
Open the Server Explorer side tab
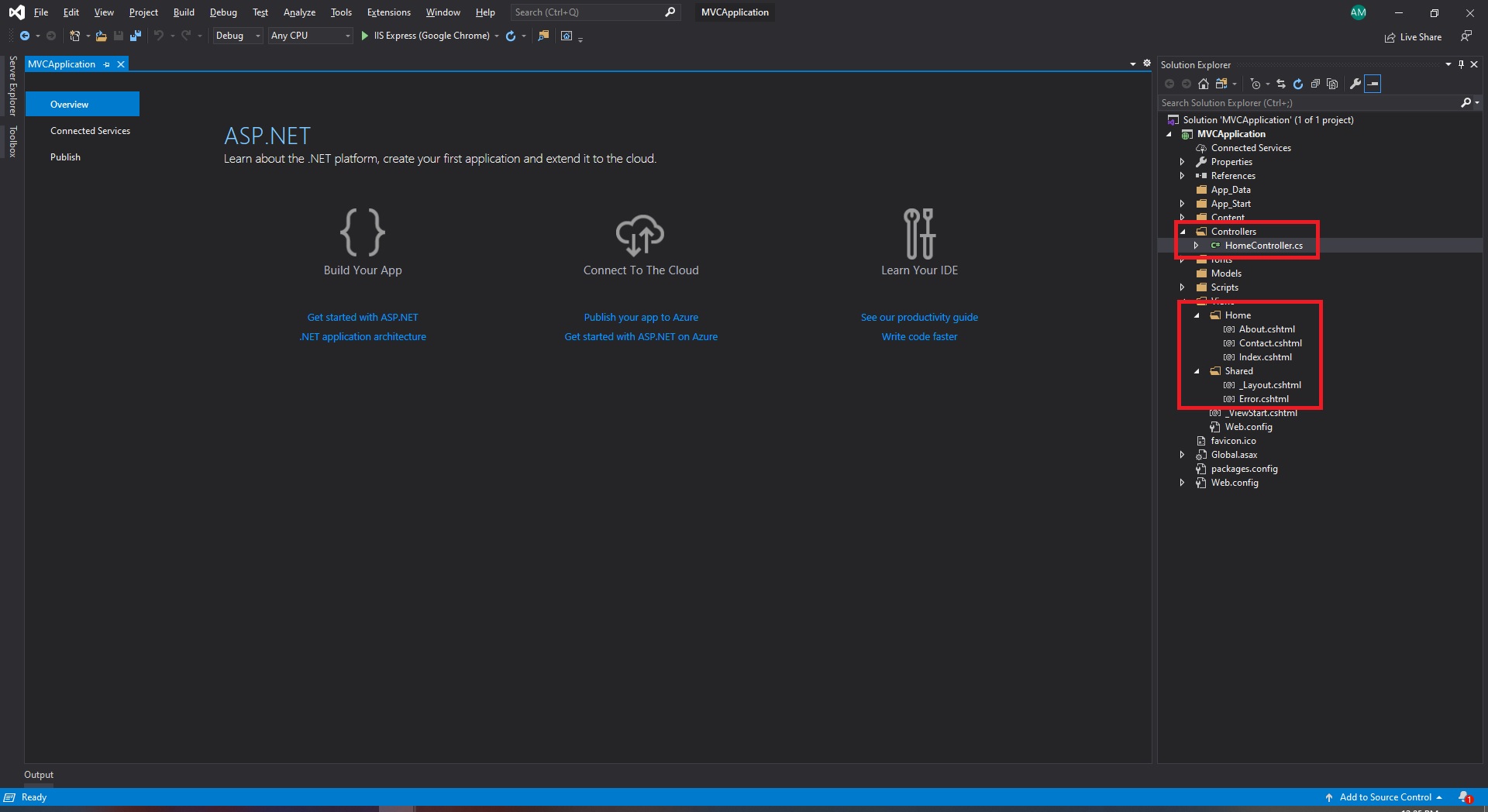(12, 85)
